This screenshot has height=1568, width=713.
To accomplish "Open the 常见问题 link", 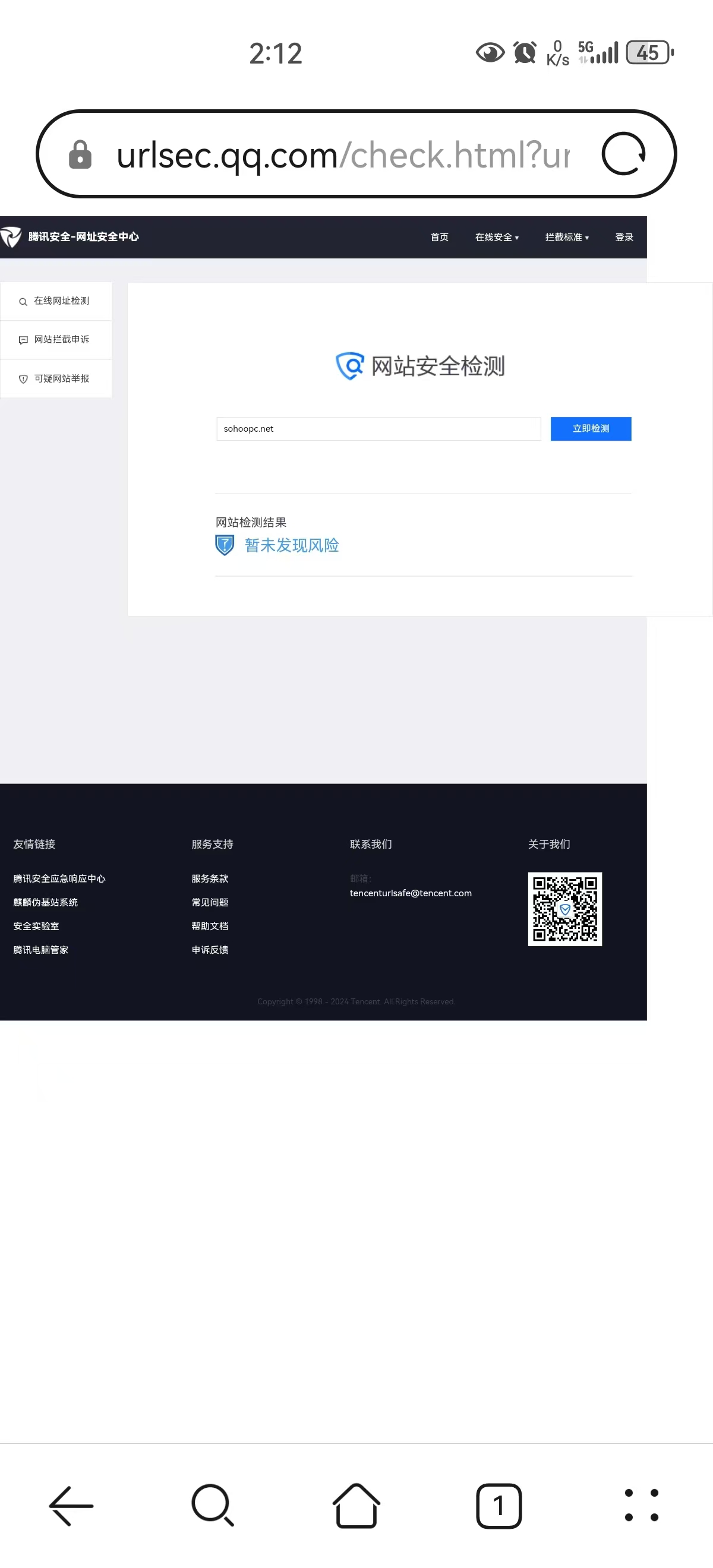I will point(210,902).
